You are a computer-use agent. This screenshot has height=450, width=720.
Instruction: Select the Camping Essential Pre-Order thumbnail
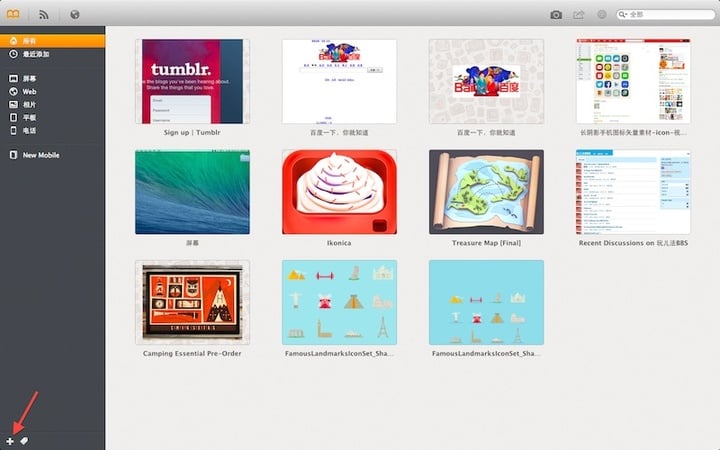coord(192,302)
